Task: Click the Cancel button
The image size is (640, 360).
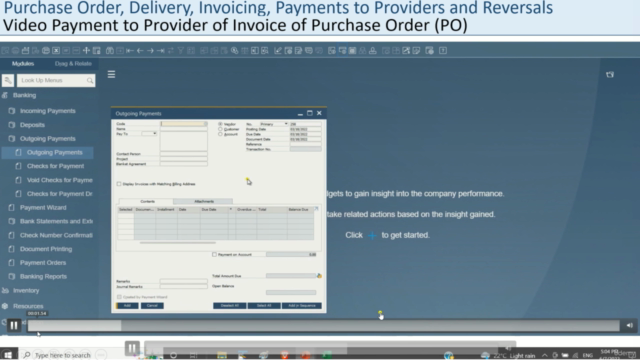Action: (152, 305)
